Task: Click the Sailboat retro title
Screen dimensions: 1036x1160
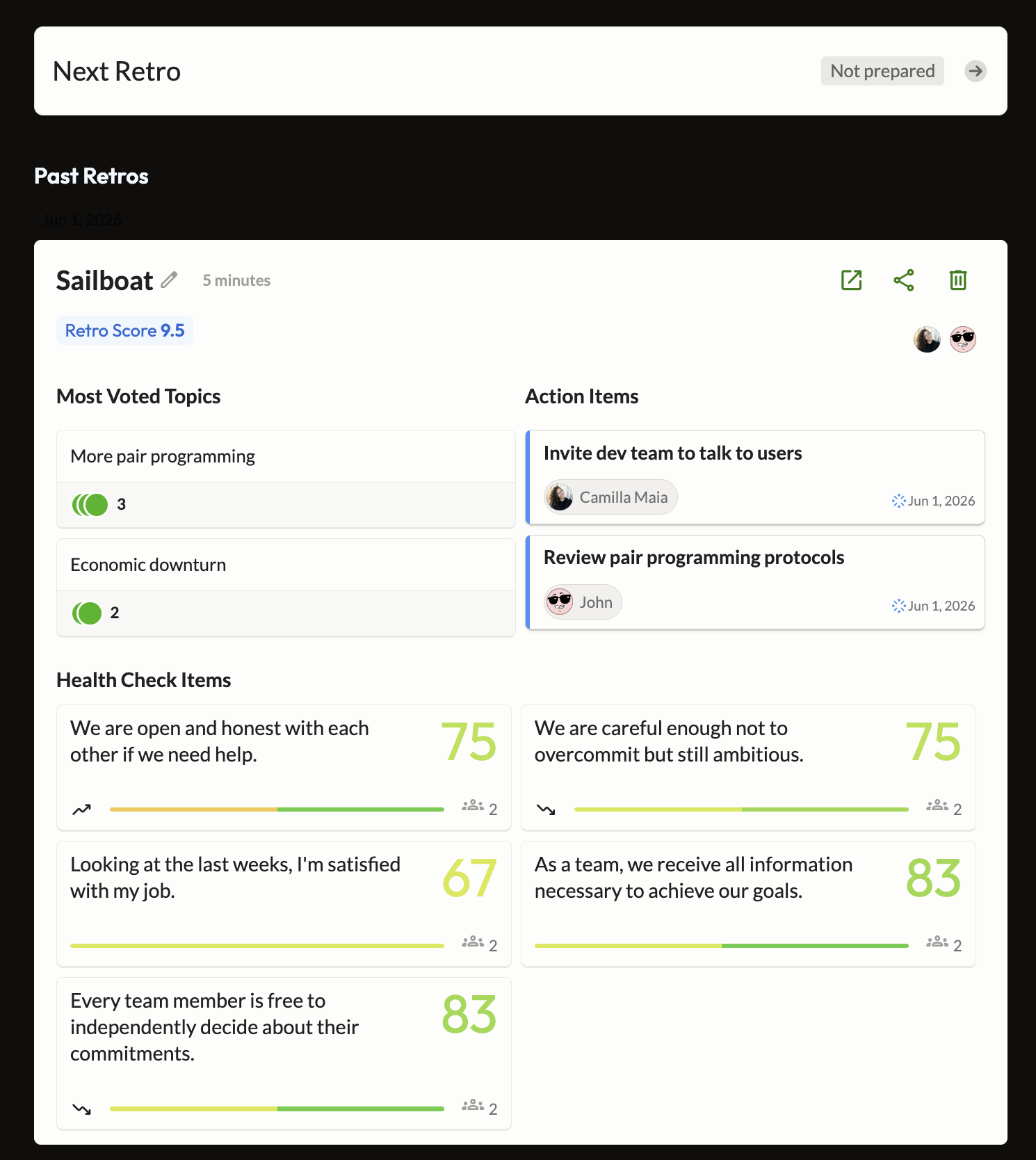Action: point(104,280)
